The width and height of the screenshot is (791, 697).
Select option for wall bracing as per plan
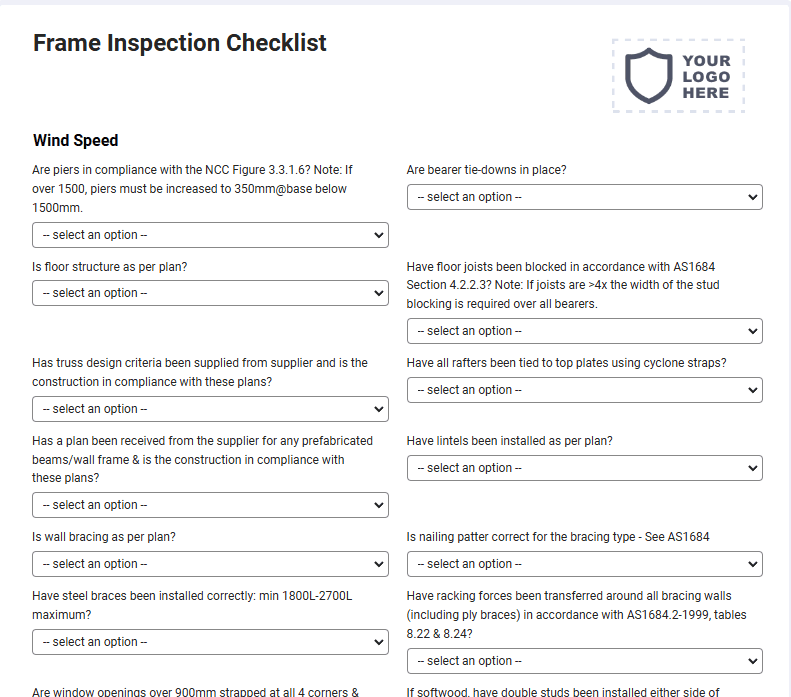(x=210, y=564)
